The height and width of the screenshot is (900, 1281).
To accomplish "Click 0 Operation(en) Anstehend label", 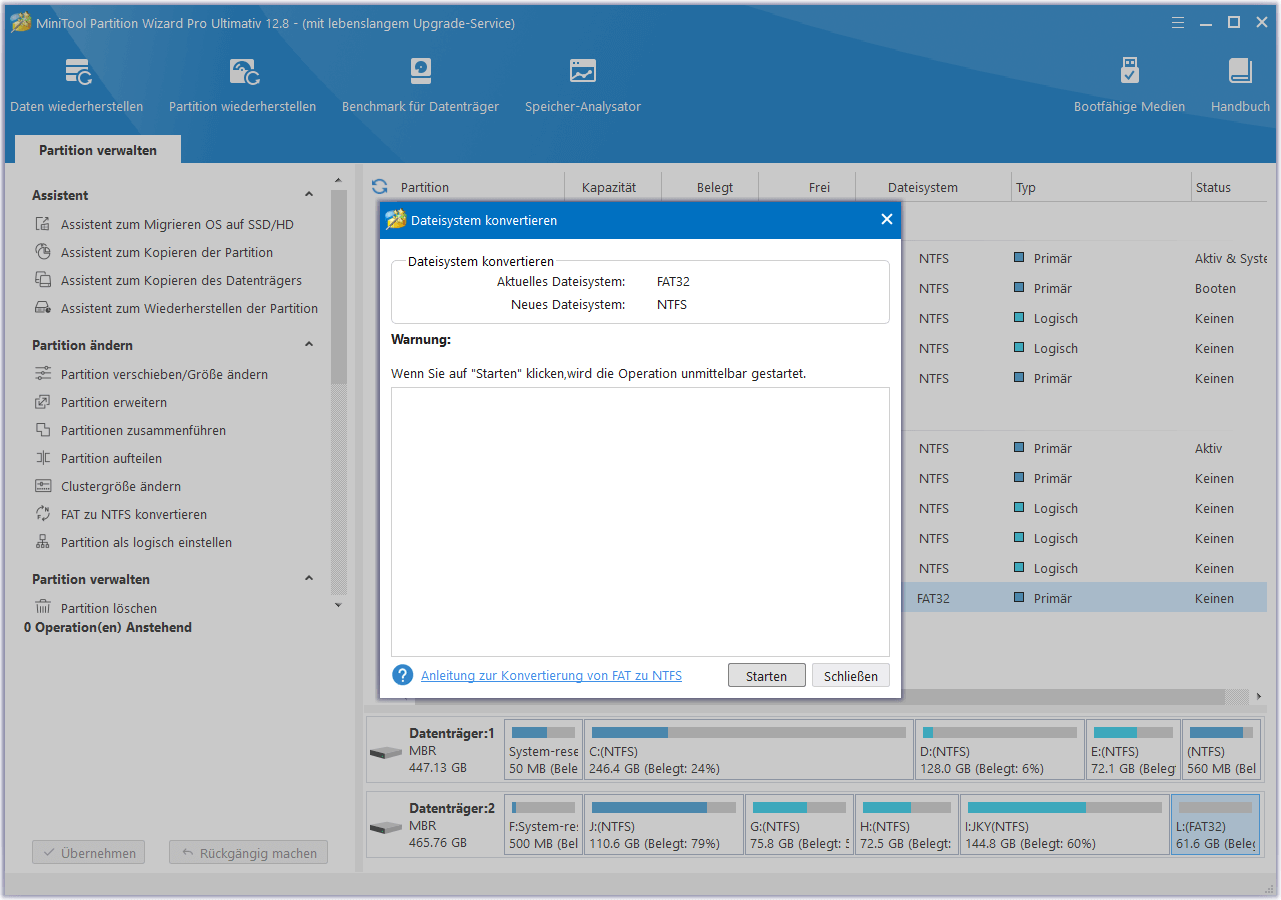I will (108, 628).
